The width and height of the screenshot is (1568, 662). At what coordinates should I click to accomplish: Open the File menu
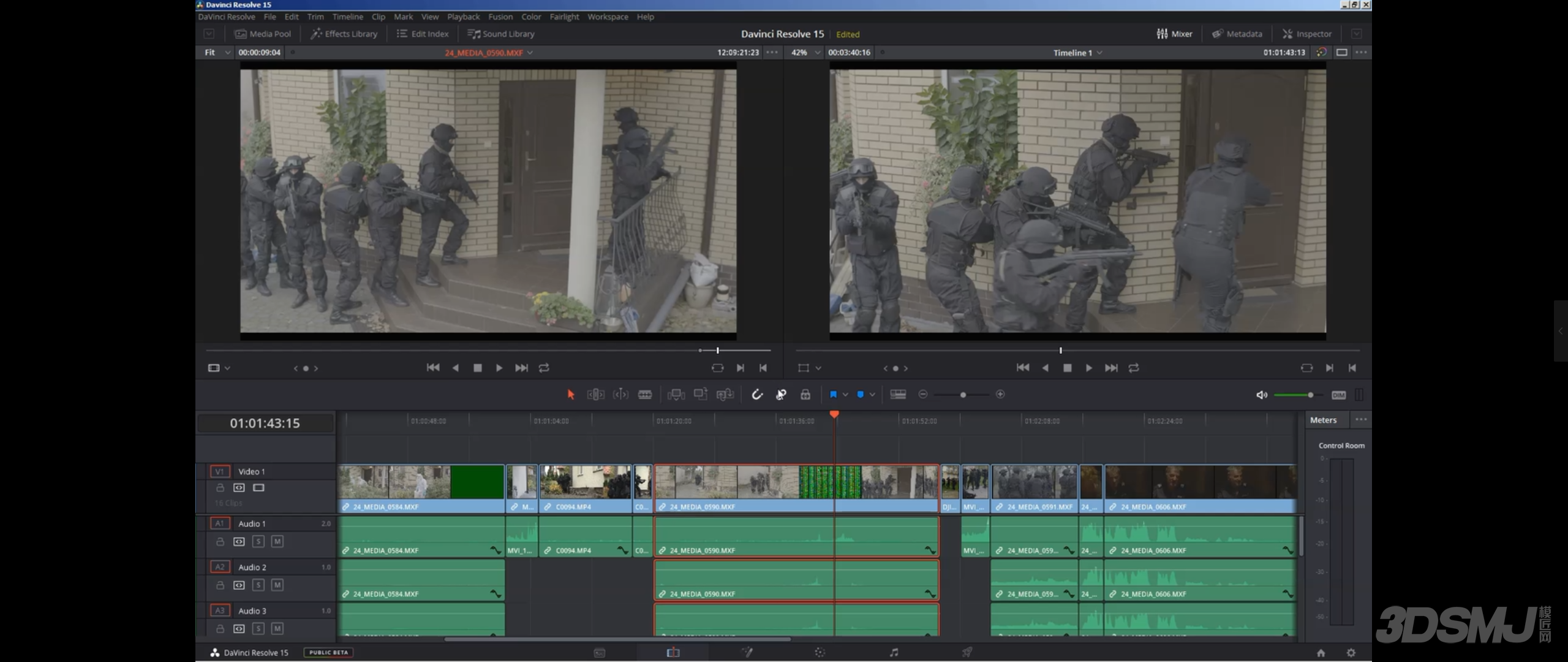coord(269,17)
